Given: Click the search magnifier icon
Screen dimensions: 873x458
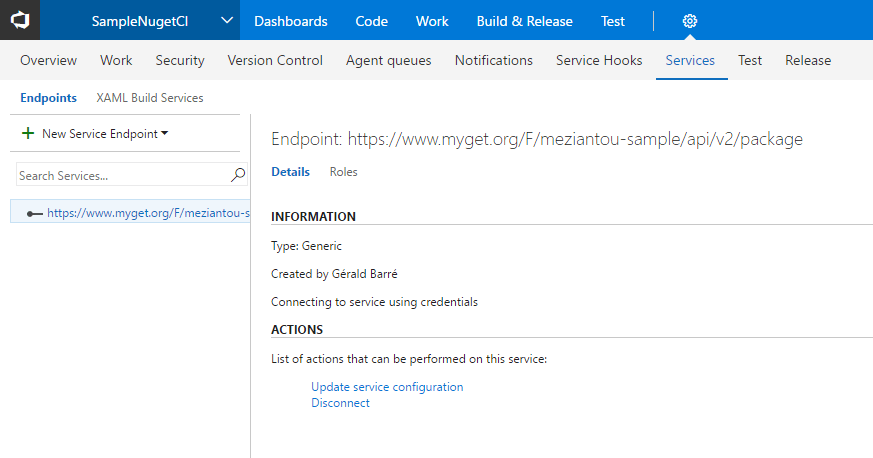Looking at the screenshot, I should click(x=238, y=175).
